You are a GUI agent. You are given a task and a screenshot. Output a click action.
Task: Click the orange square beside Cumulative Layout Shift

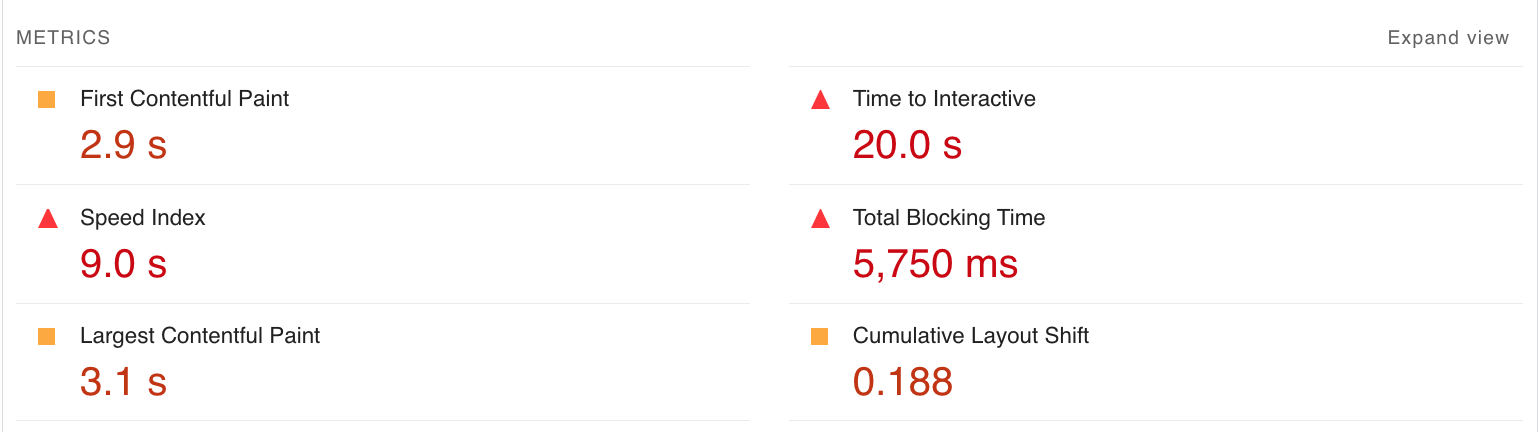click(x=819, y=337)
